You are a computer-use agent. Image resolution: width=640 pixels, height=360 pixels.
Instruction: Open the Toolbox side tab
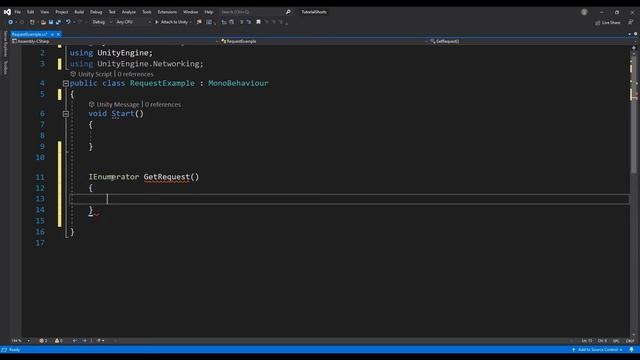click(x=5, y=68)
